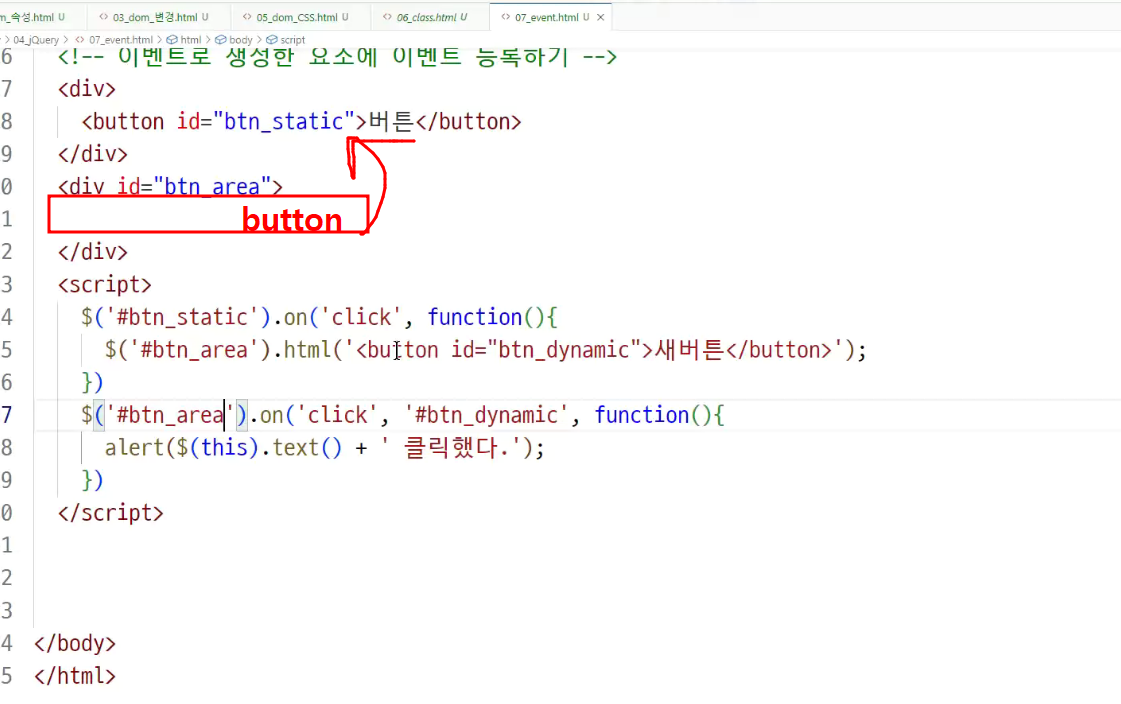Click the HTML file icon on 07_event.html tab
This screenshot has height=704, width=1121.
coord(505,16)
